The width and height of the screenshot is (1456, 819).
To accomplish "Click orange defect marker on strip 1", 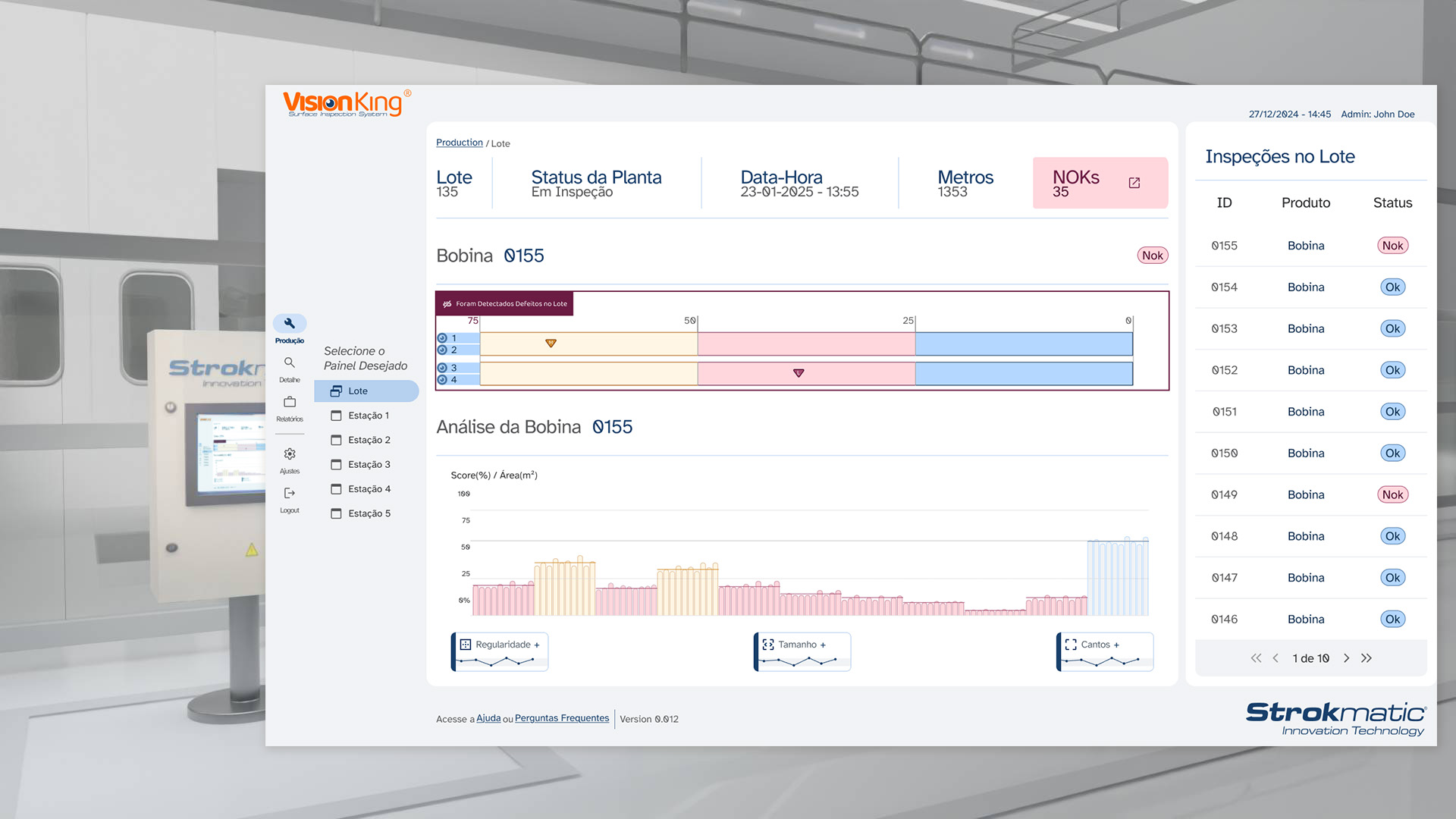I will click(x=551, y=344).
